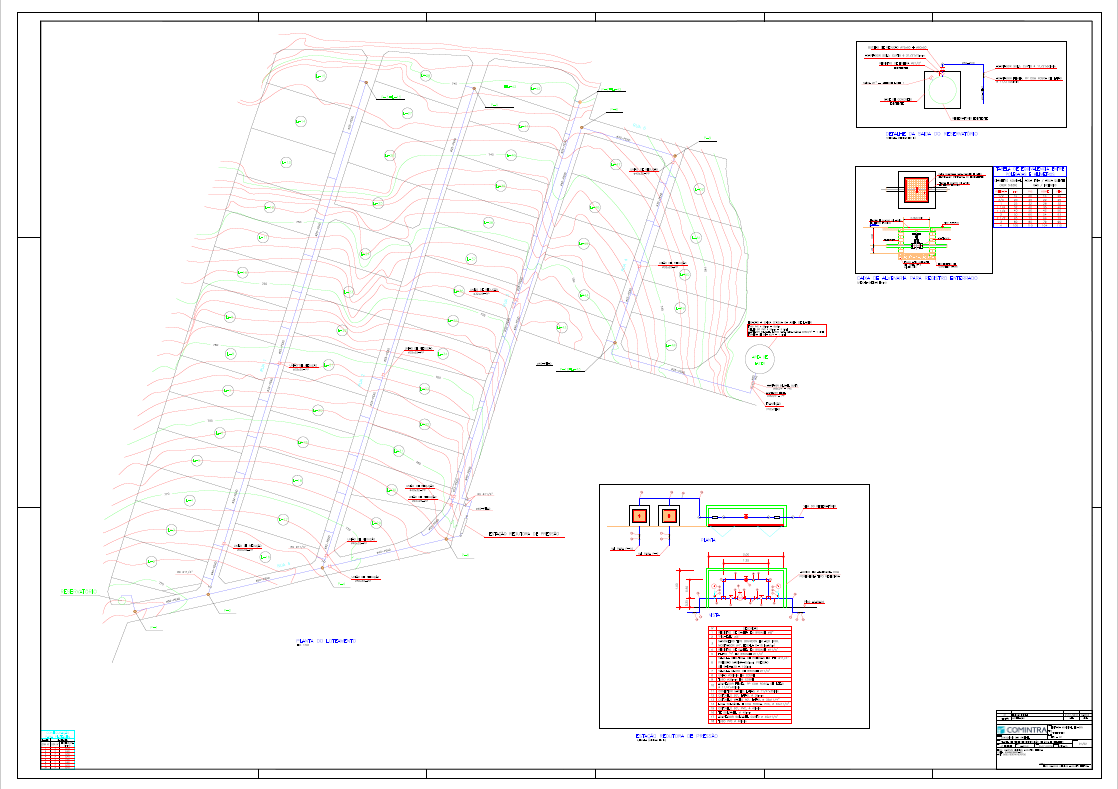Select the blue-bordered dimensions table
Viewport: 1118px width, 789px height.
[x=1029, y=196]
